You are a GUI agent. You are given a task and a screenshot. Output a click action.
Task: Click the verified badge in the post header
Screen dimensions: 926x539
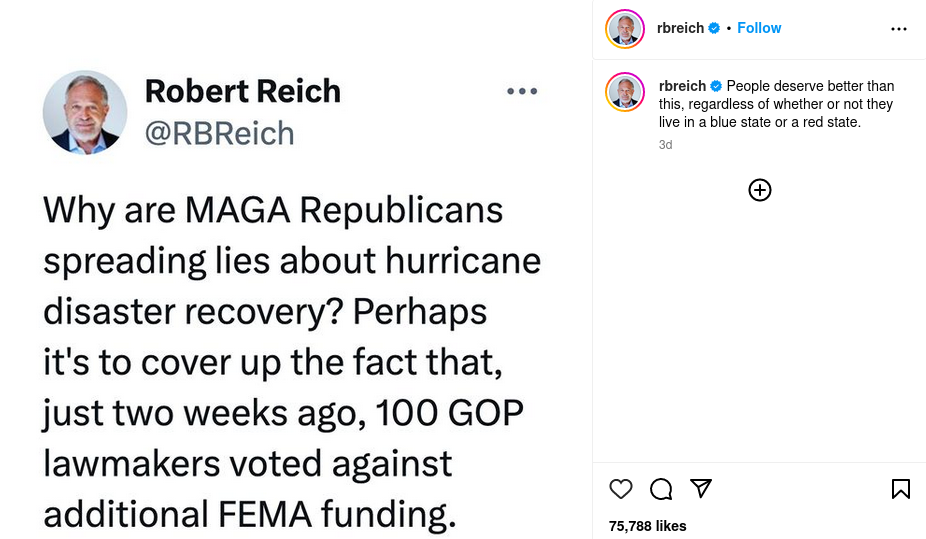714,28
